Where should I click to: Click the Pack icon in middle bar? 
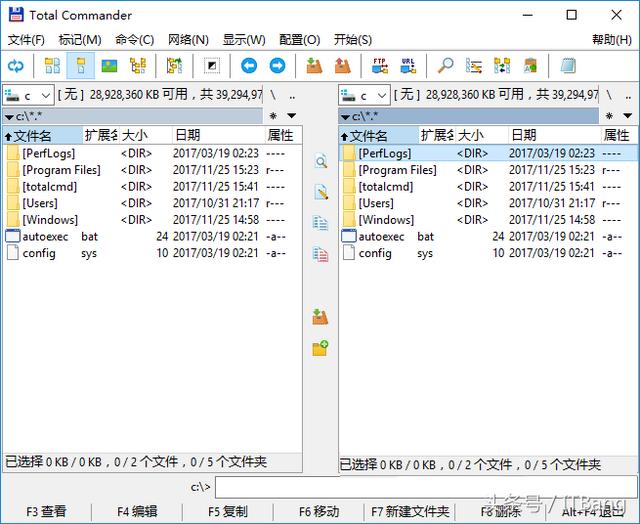(320, 317)
